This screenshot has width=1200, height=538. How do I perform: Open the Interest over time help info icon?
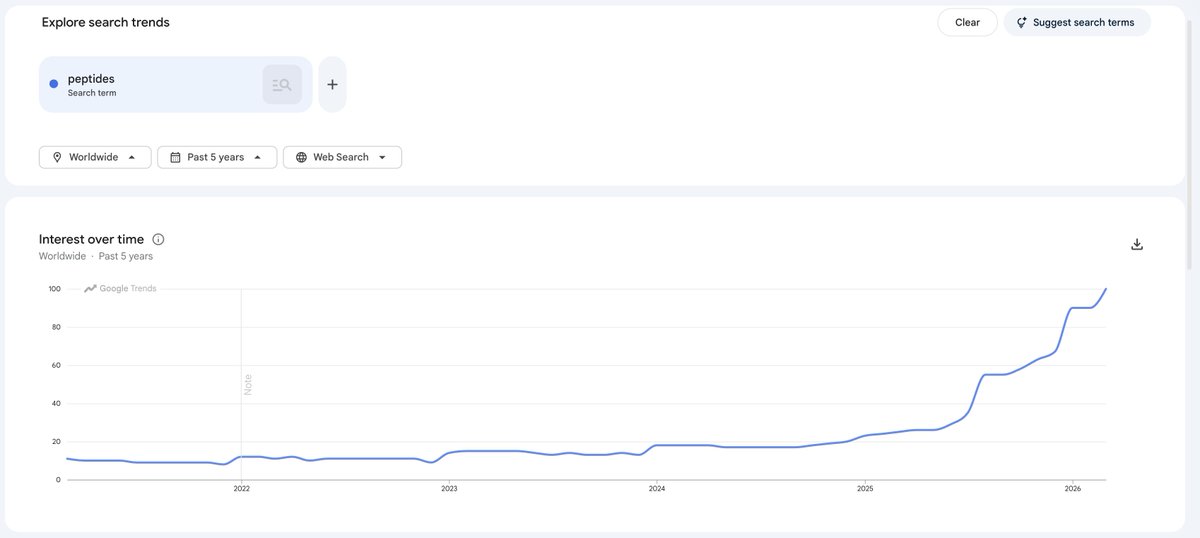pyautogui.click(x=158, y=239)
